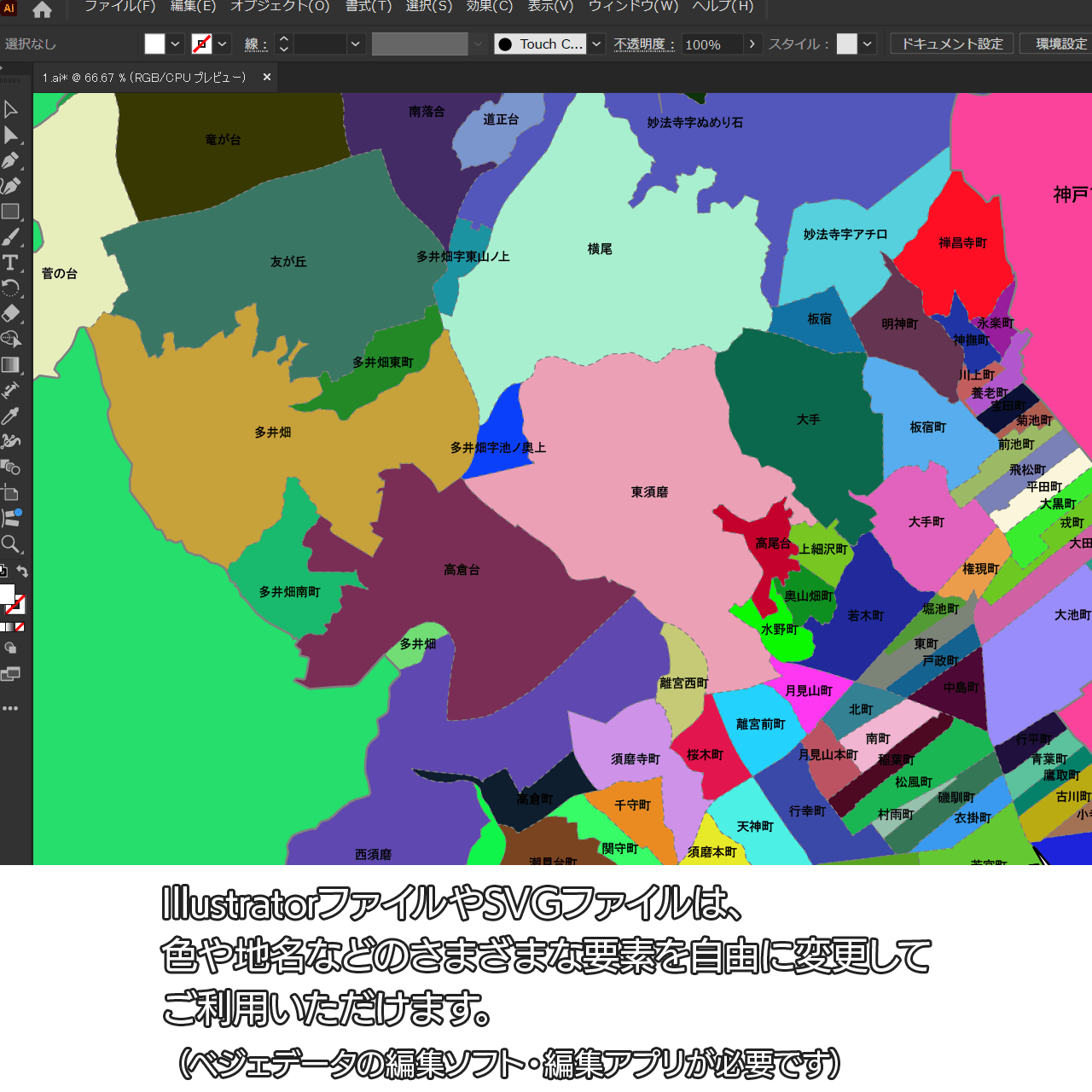The height and width of the screenshot is (1092, 1092).
Task: Go to the Home screen icon
Action: coord(42,10)
